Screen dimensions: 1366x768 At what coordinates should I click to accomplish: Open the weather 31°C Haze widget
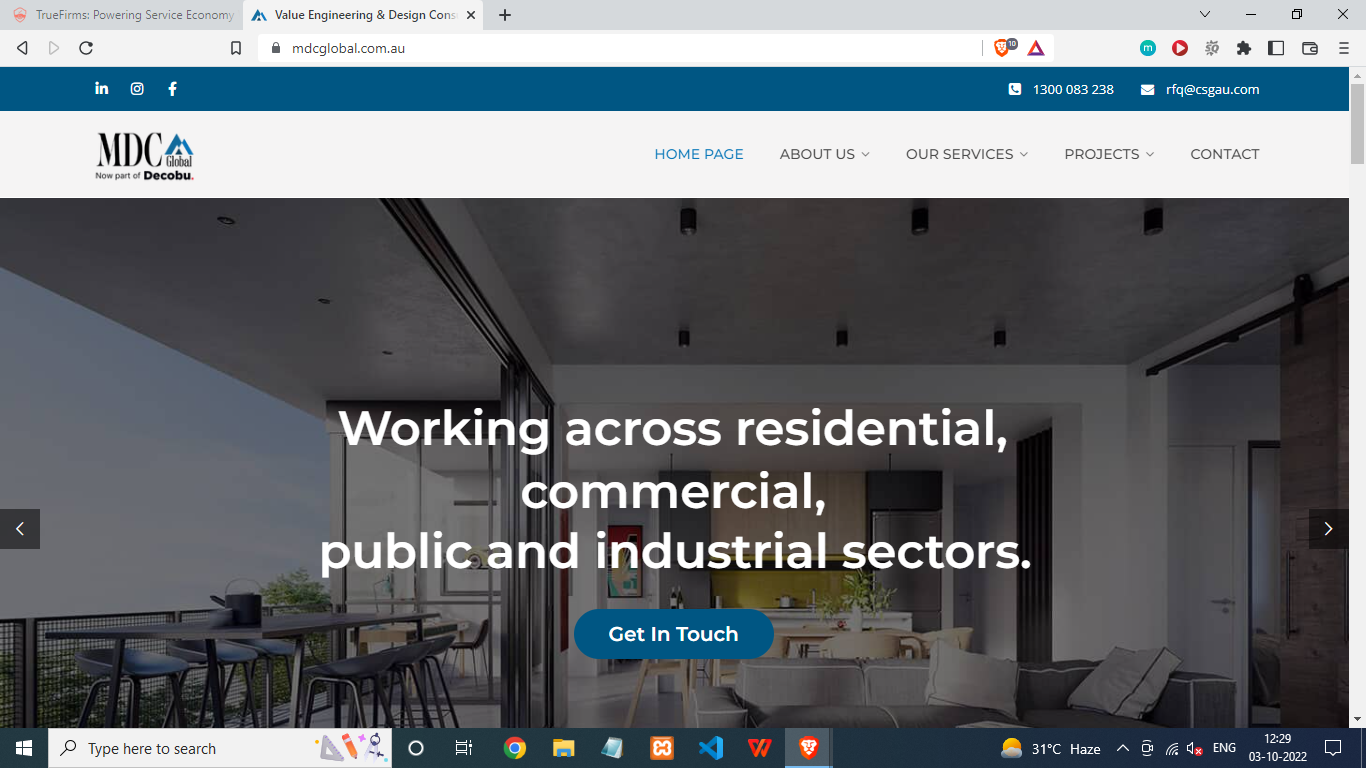1051,748
